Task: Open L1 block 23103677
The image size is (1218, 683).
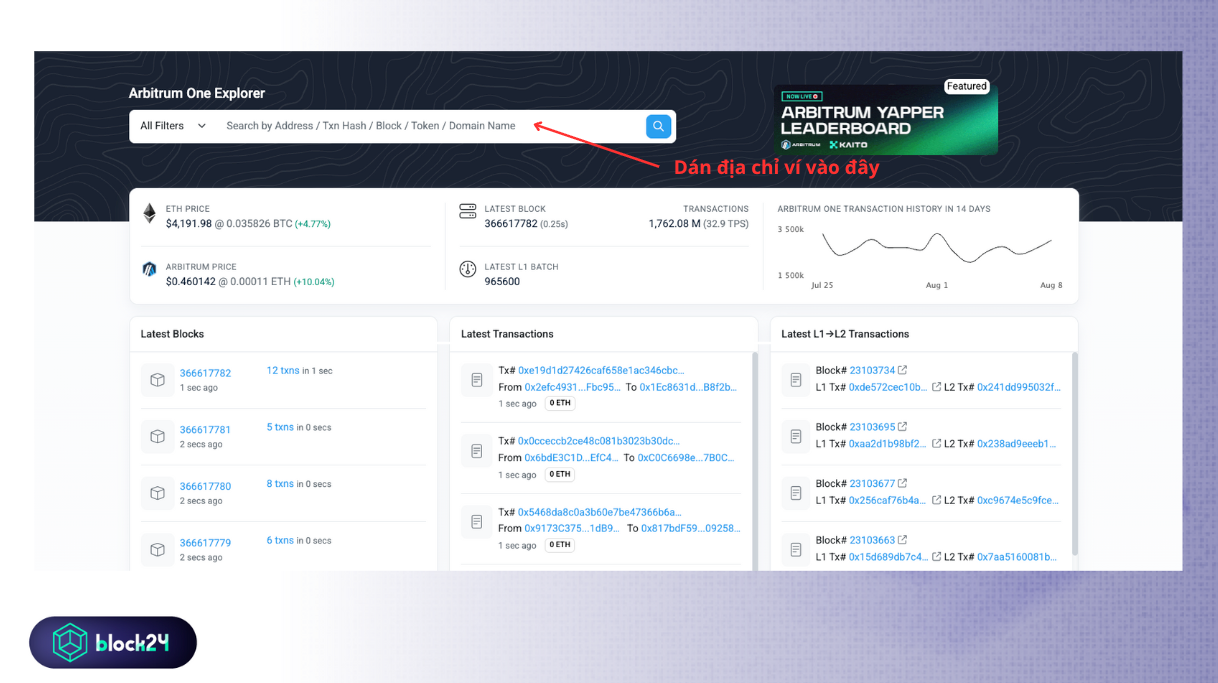Action: point(872,483)
